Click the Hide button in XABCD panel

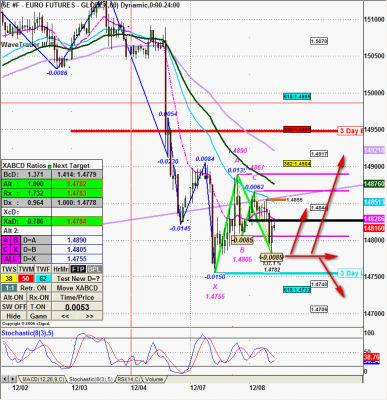[x=13, y=316]
